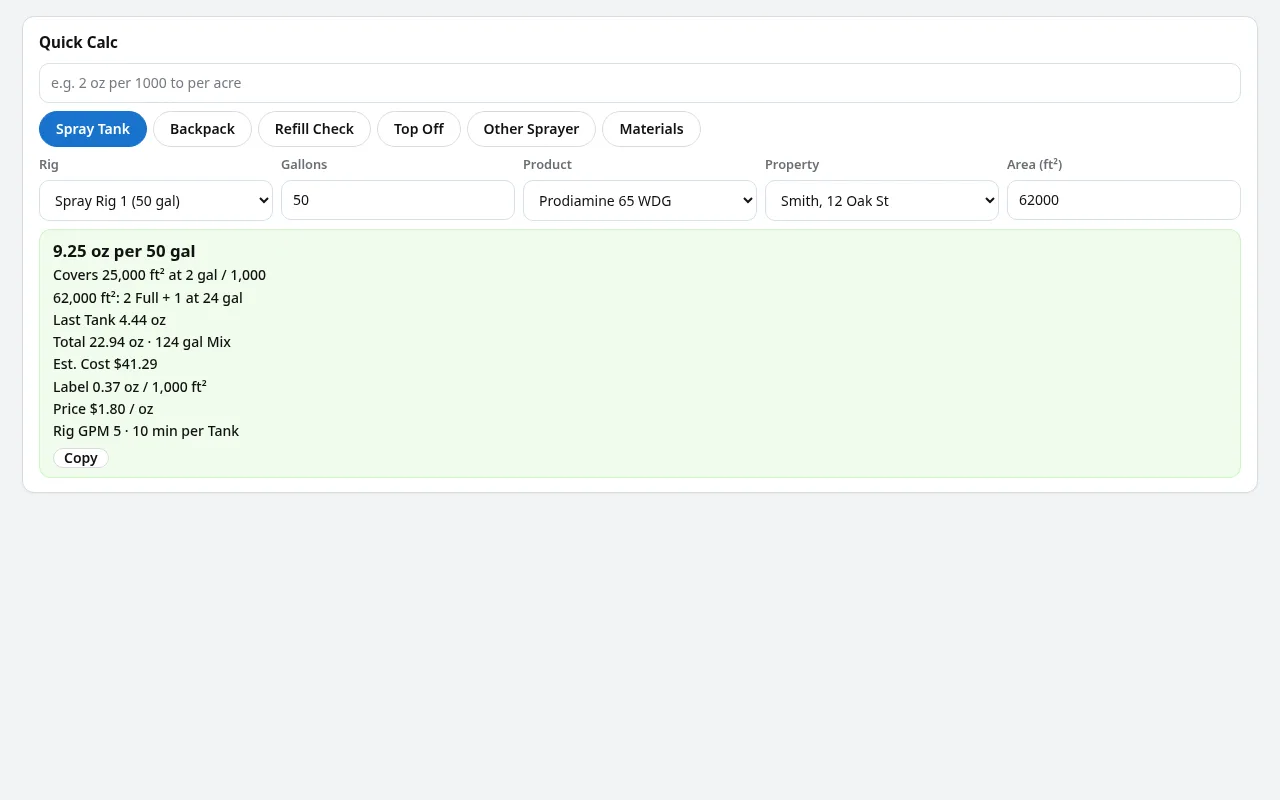1280x800 pixels.
Task: Click the 'Label 0.37 oz / 1,000 ft²' line
Action: [130, 386]
